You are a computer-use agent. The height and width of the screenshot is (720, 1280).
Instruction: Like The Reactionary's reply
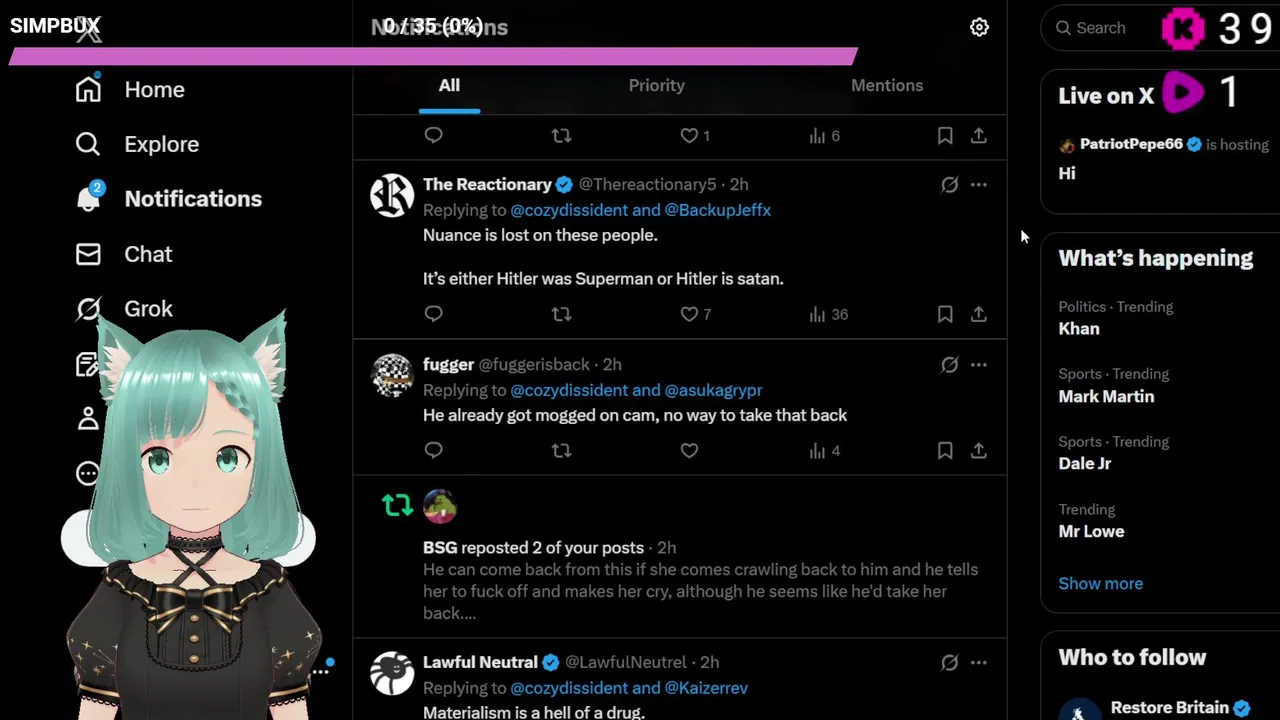tap(689, 314)
